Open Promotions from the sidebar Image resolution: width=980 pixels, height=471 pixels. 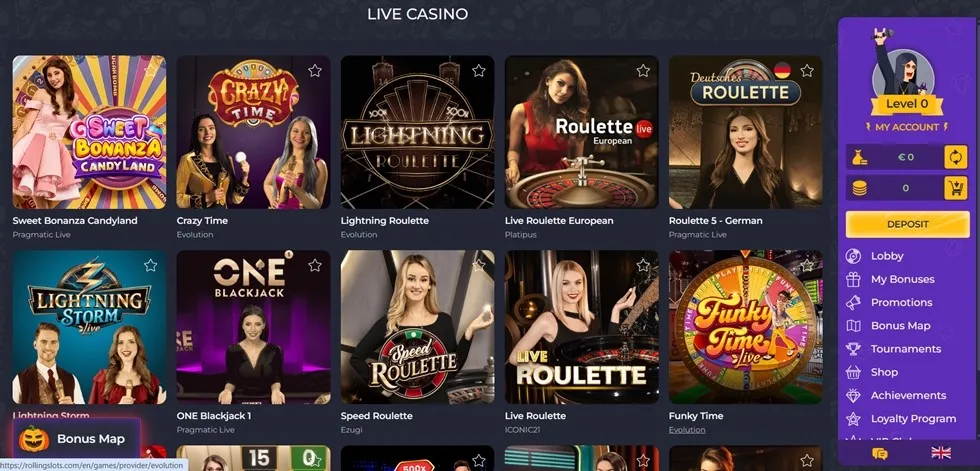click(901, 302)
